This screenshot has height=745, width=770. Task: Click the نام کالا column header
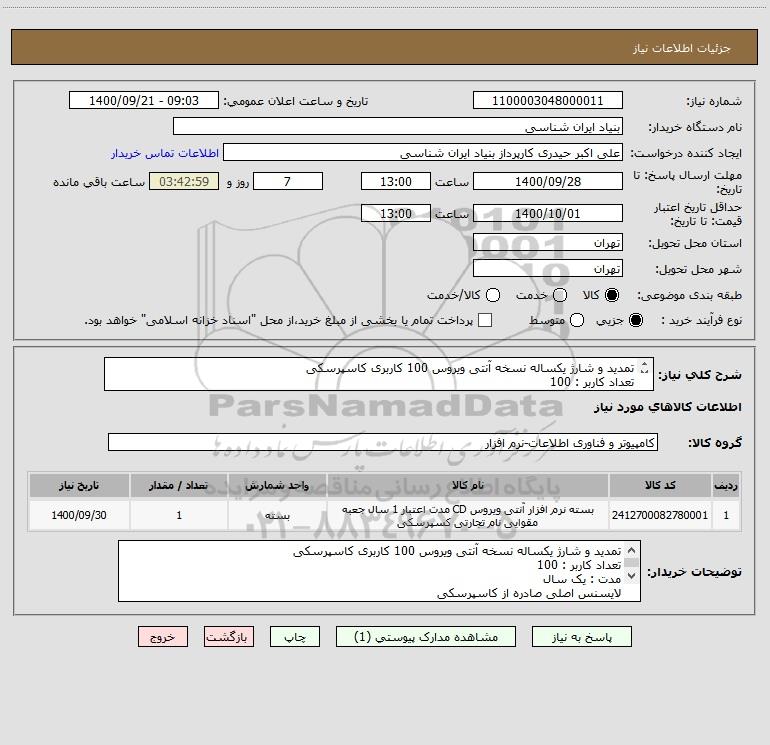[468, 486]
